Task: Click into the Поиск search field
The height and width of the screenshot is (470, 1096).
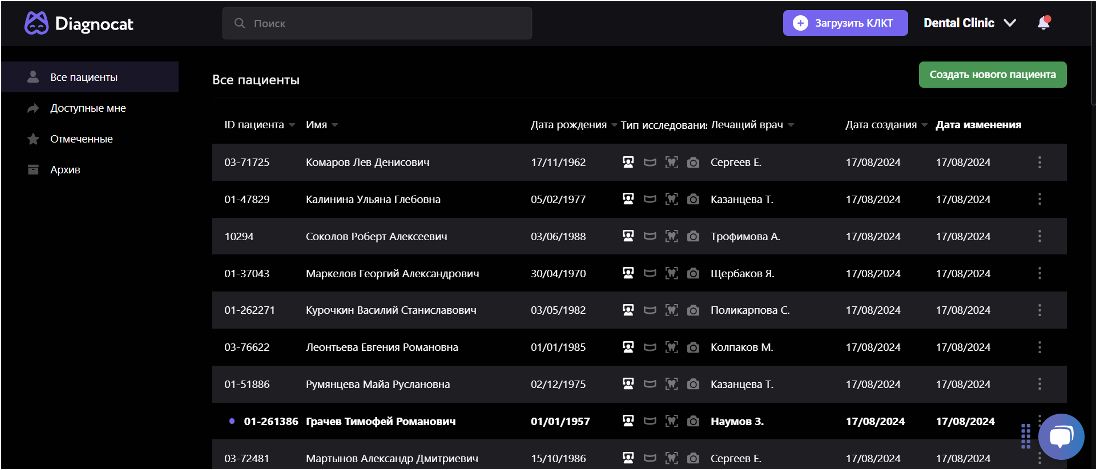Action: (x=377, y=23)
